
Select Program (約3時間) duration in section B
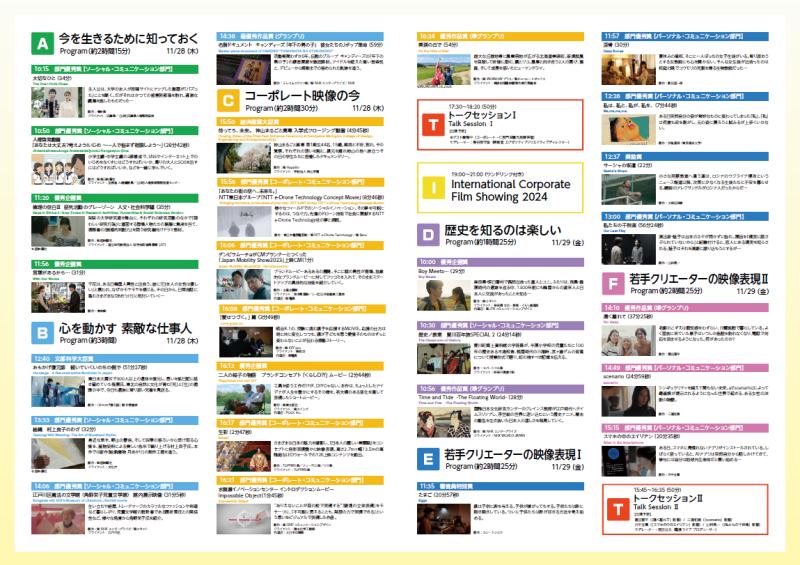[88, 340]
